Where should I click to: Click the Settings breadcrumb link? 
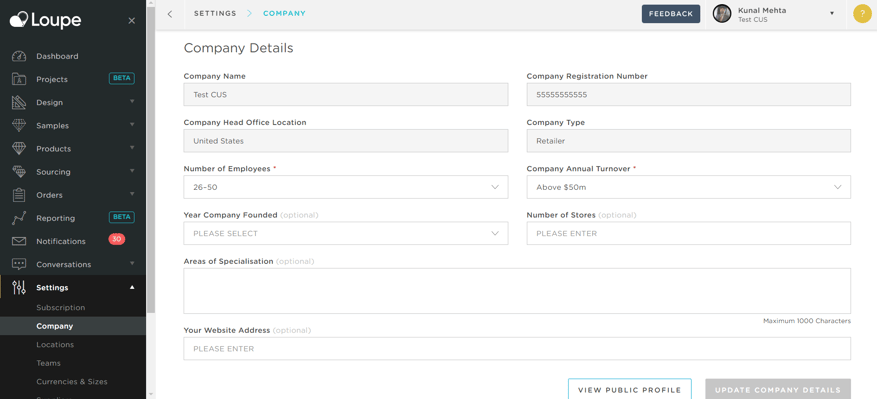click(x=215, y=13)
